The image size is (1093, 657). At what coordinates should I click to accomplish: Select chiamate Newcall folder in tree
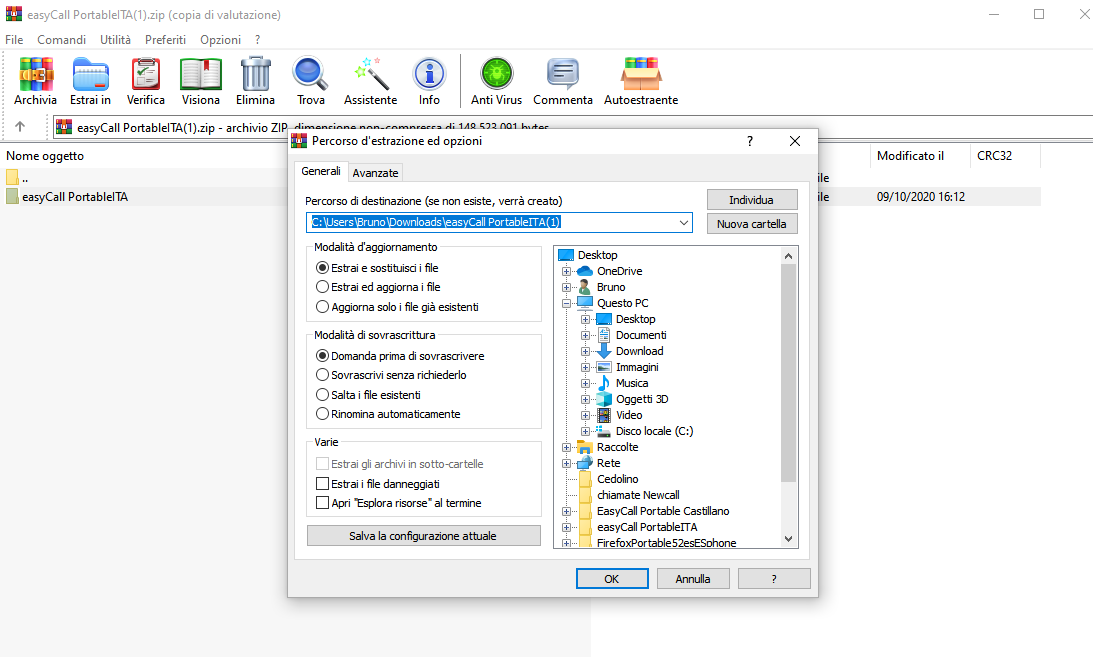click(639, 495)
